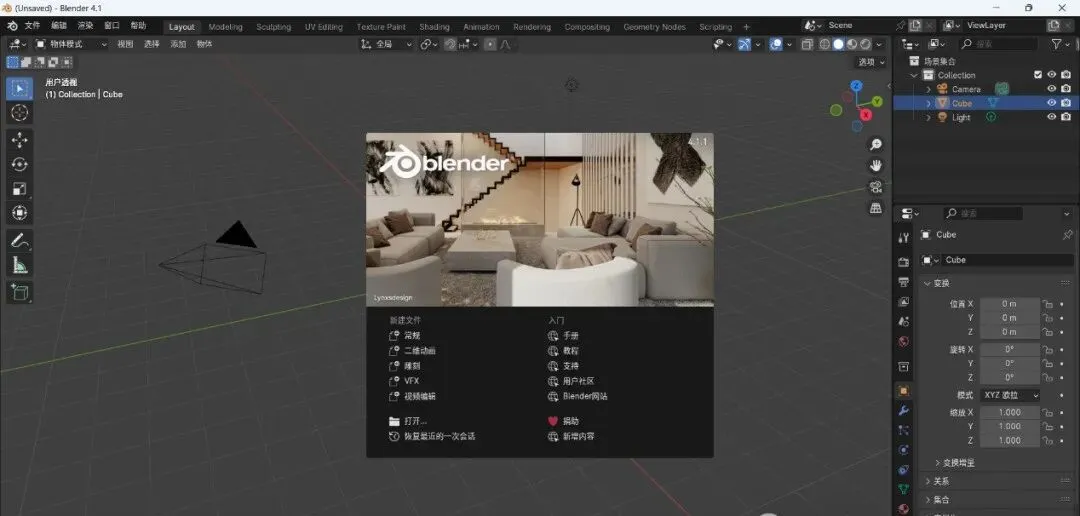Click the Location X value field
The width and height of the screenshot is (1080, 516).
coord(1009,304)
